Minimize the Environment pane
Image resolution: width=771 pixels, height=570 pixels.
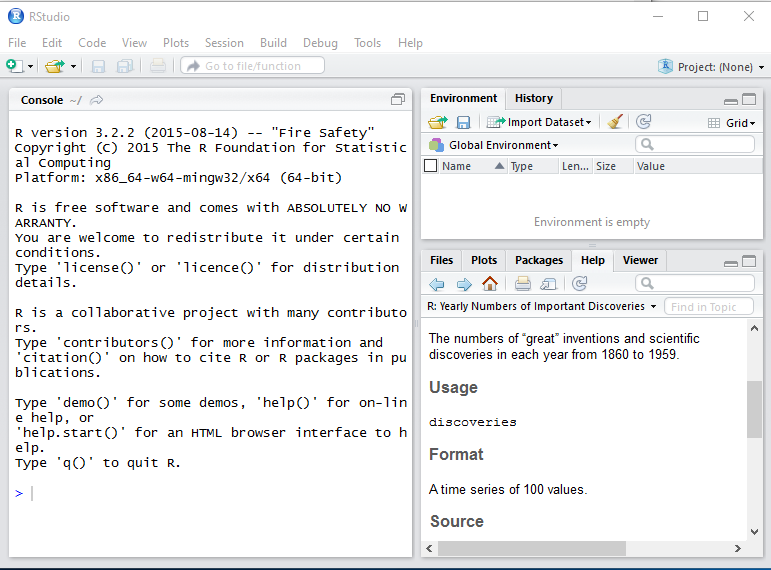click(731, 101)
